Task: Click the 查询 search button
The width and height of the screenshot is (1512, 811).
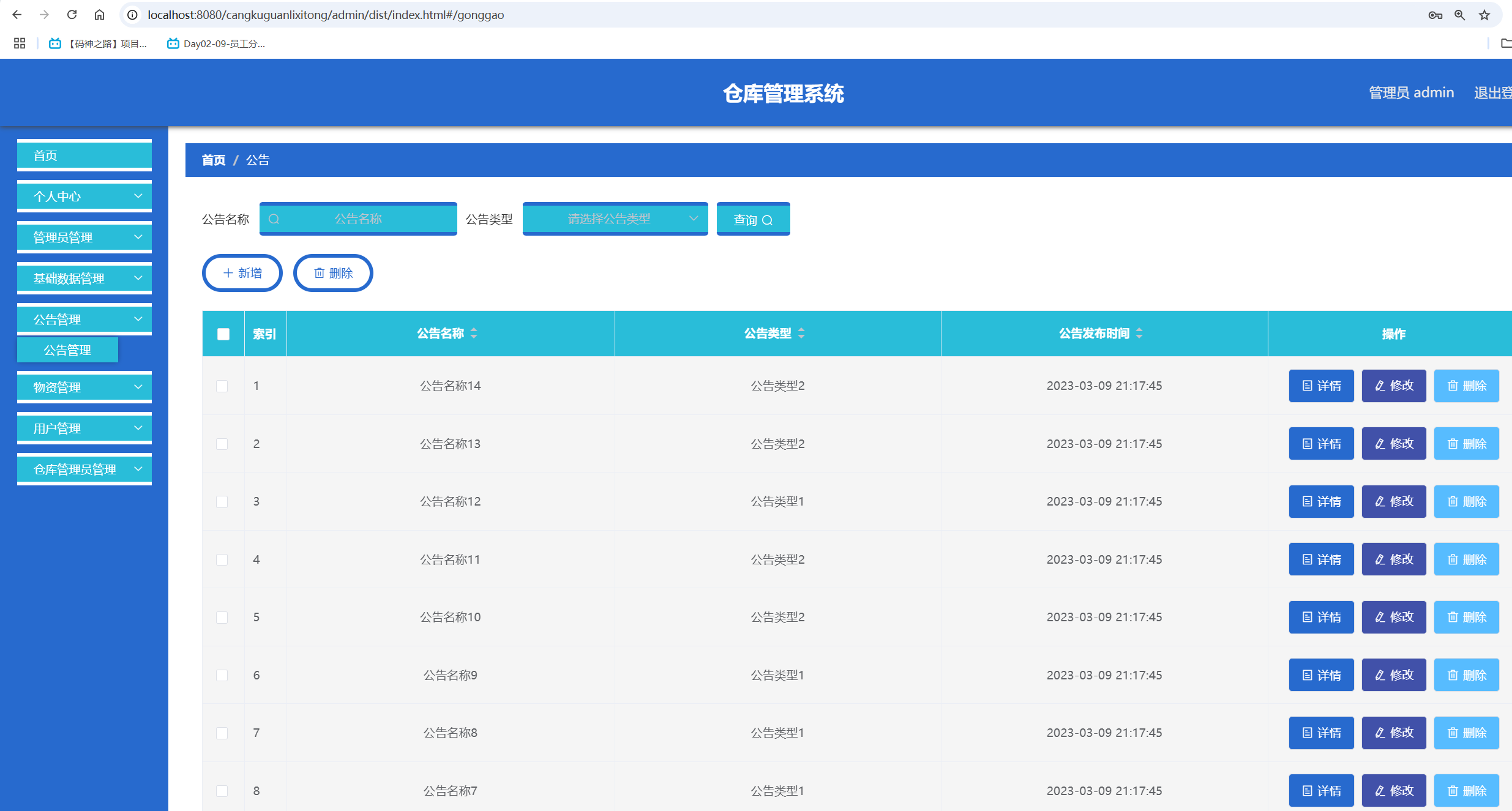Action: (x=753, y=219)
